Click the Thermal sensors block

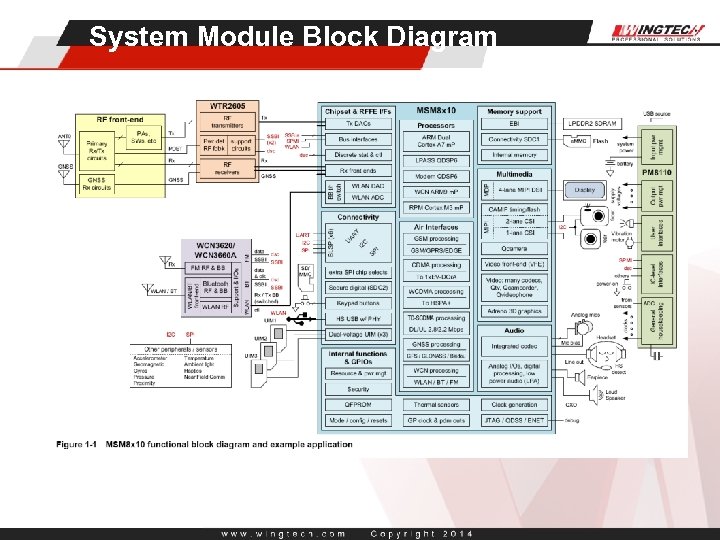[x=436, y=405]
